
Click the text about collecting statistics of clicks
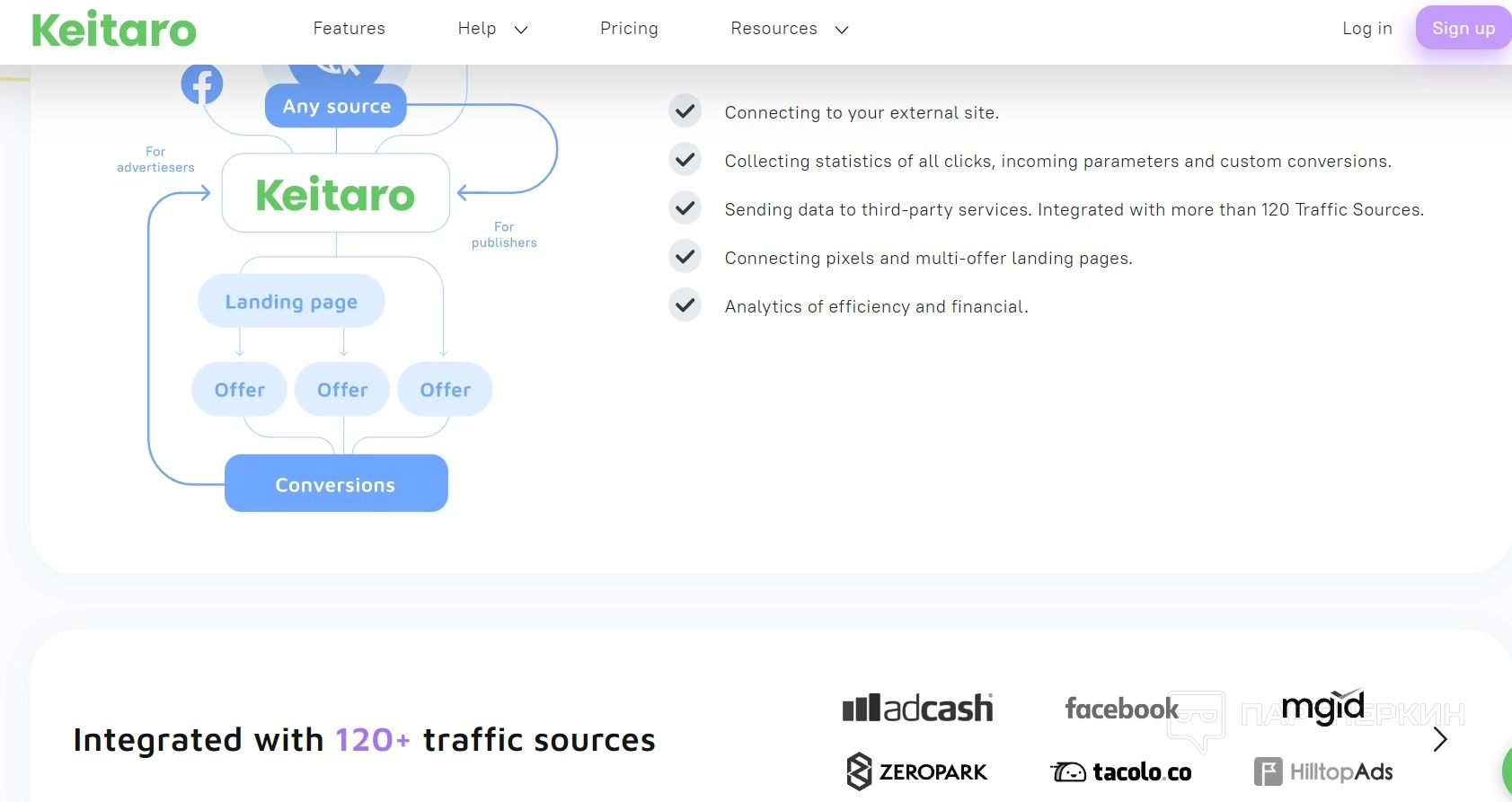pyautogui.click(x=1058, y=162)
